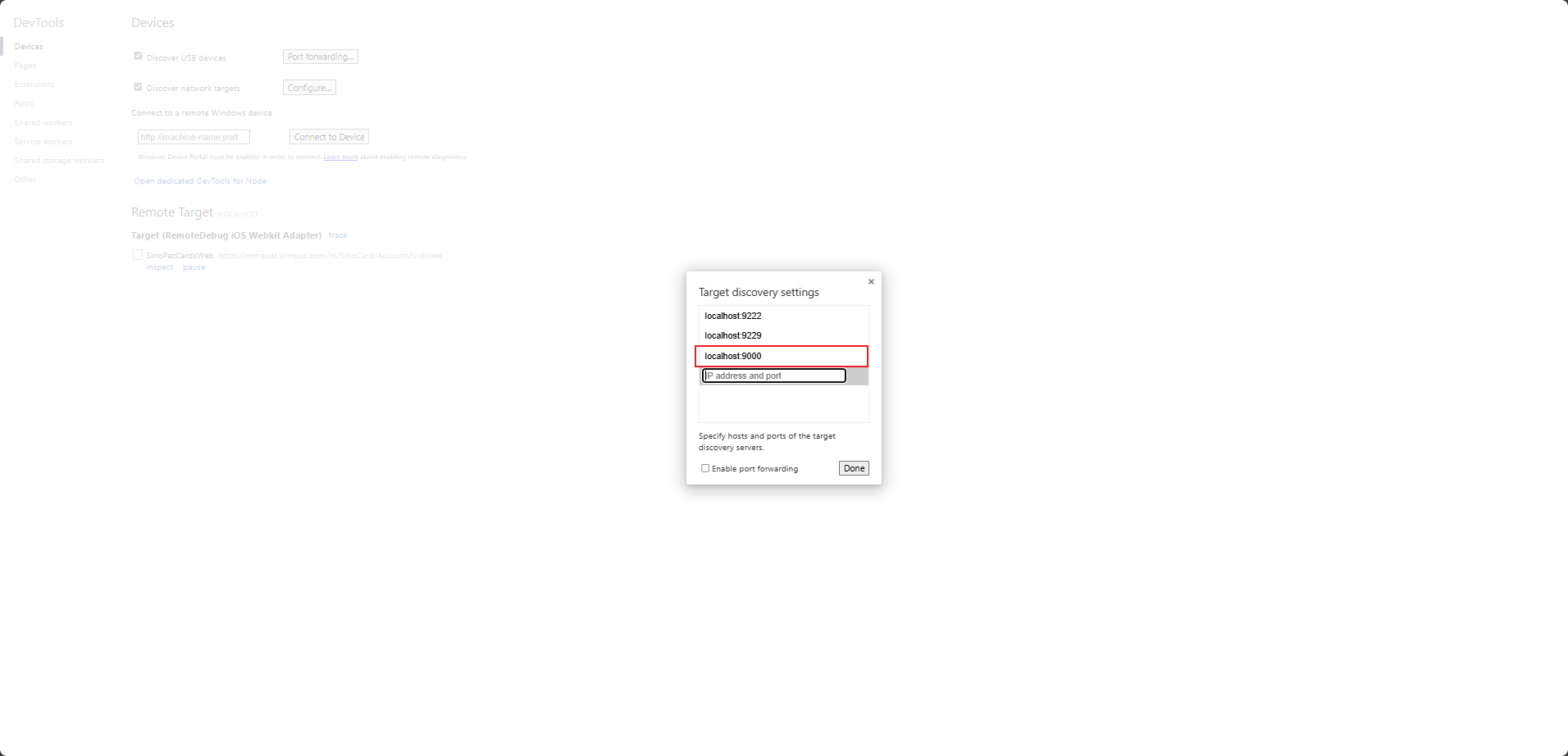Click the Done button
The image size is (1568, 756).
tap(854, 468)
